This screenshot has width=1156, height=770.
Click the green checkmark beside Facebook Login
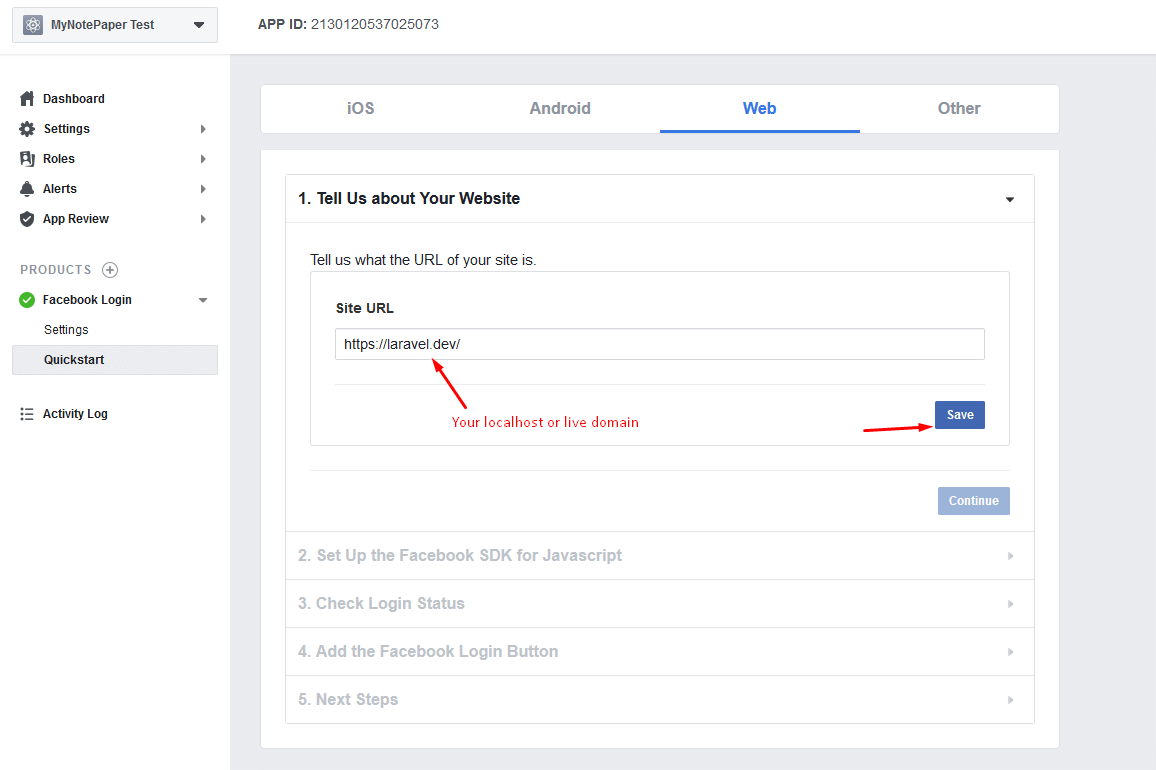(x=27, y=300)
